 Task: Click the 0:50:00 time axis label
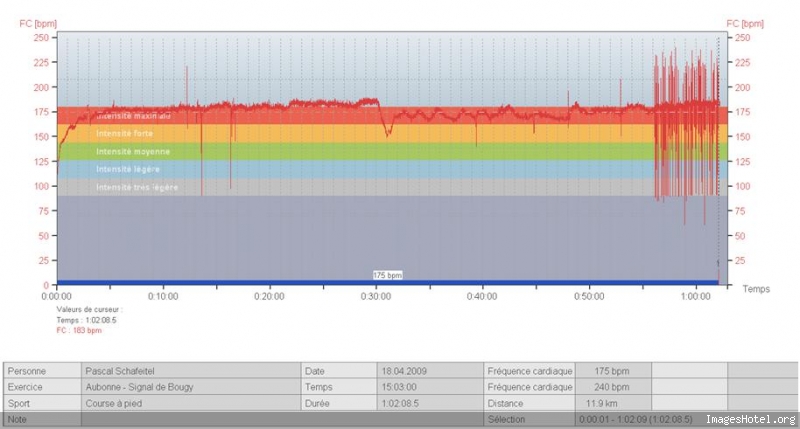589,296
